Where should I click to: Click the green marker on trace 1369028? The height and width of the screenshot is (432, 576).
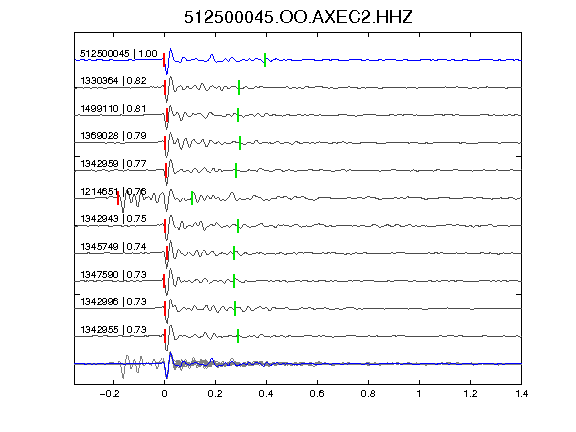pyautogui.click(x=240, y=143)
